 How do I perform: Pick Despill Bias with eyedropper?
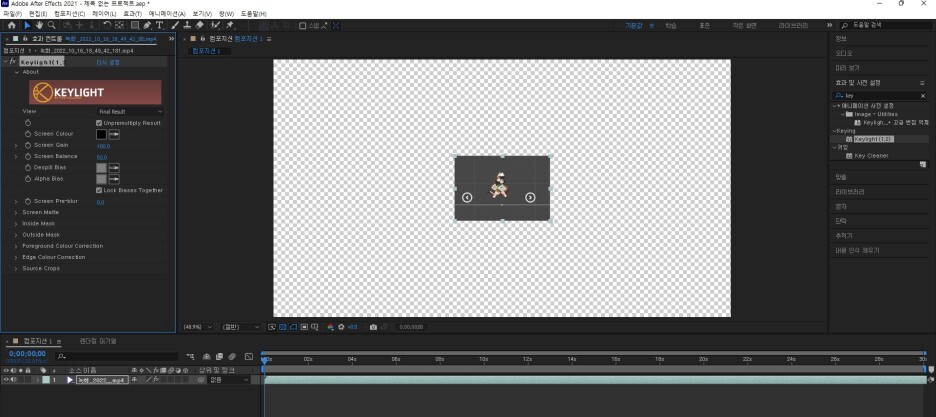pos(113,168)
